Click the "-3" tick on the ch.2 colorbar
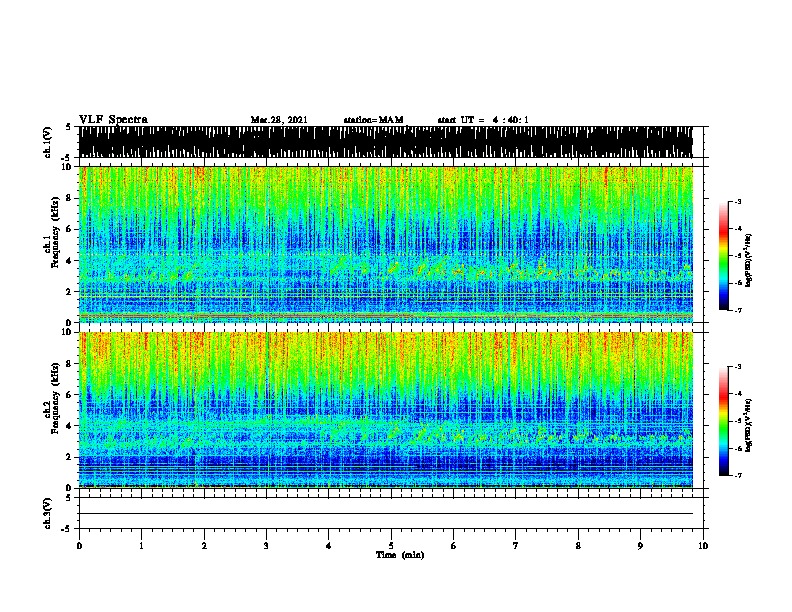 tap(737, 367)
